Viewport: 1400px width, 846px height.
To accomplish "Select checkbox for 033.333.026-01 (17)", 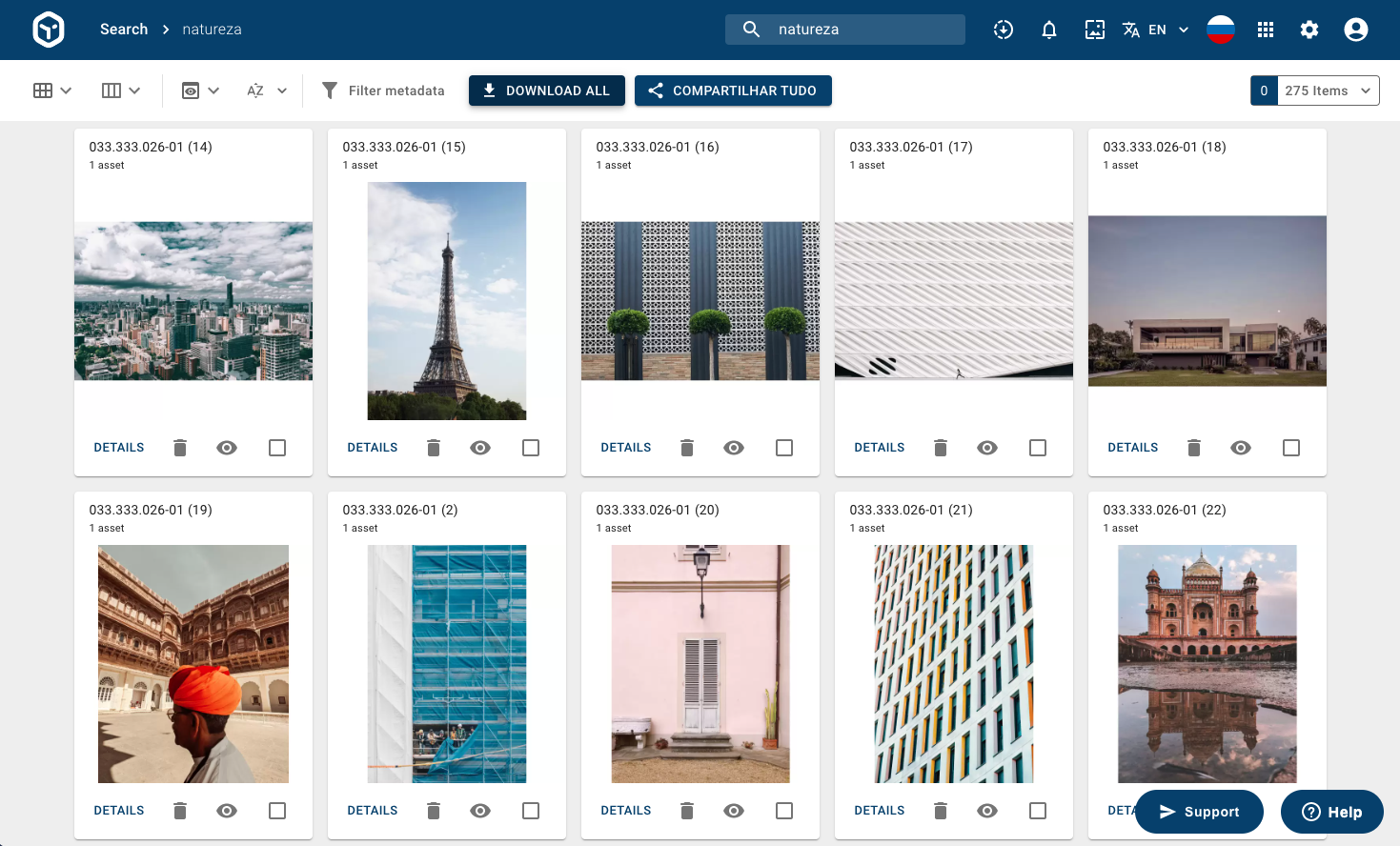I will (x=1038, y=448).
